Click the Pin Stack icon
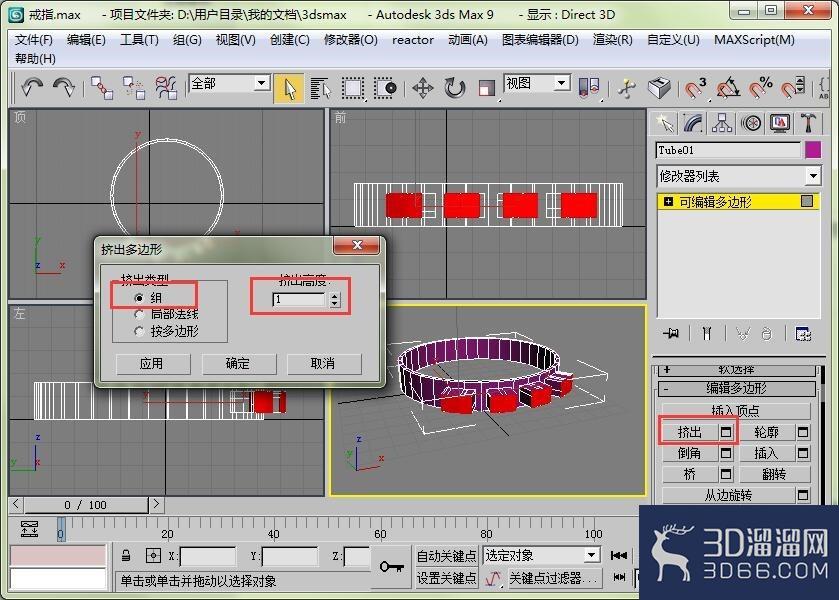 (671, 334)
